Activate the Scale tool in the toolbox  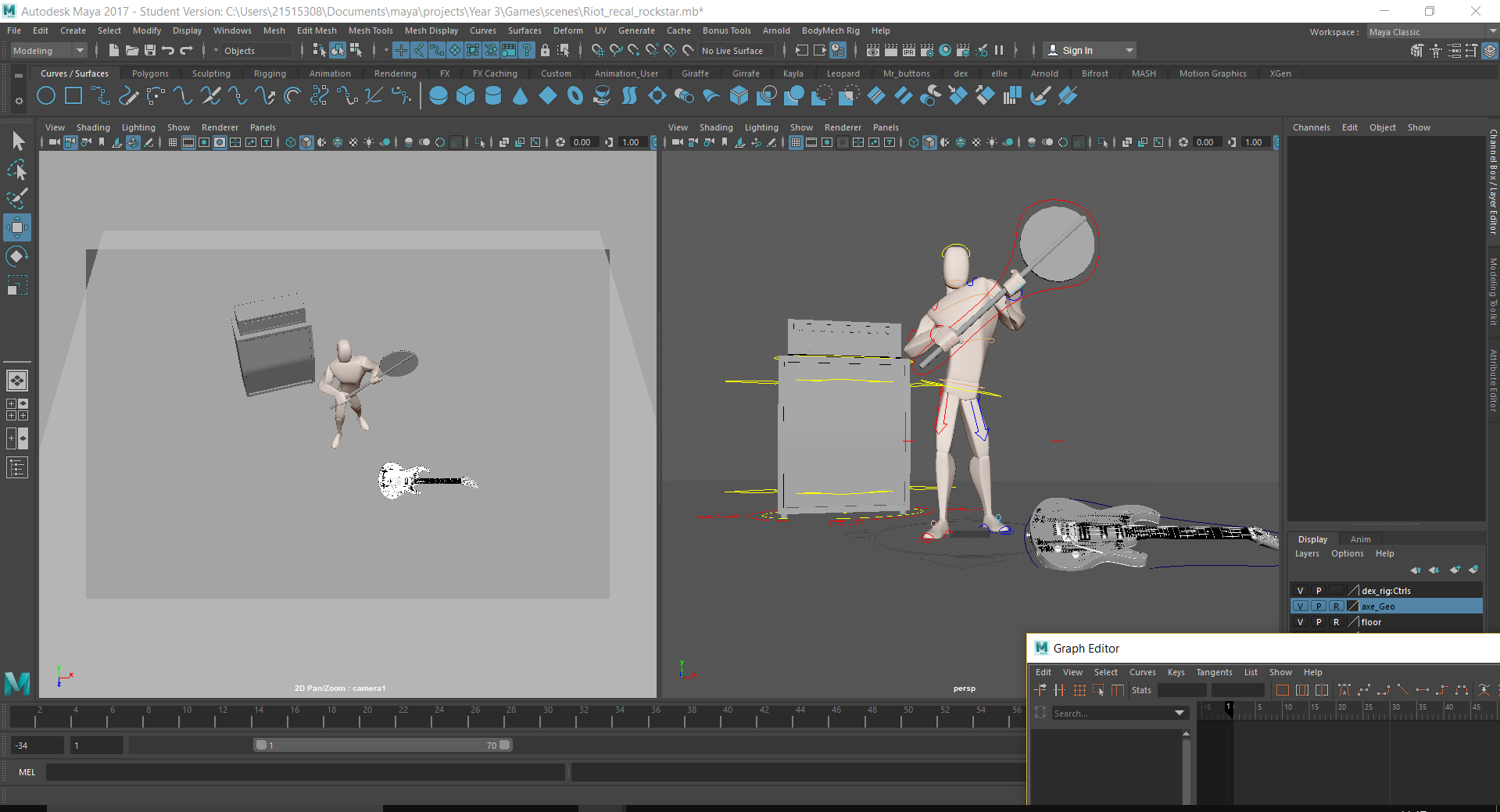tap(17, 285)
